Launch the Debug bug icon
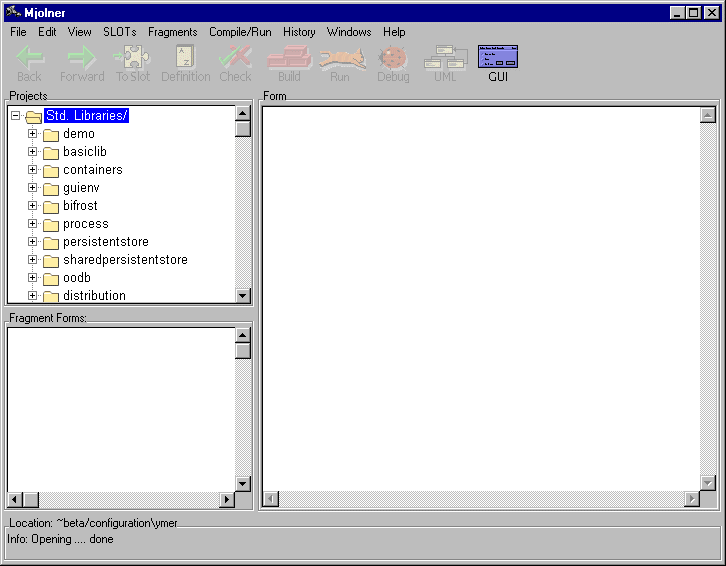 (x=393, y=58)
